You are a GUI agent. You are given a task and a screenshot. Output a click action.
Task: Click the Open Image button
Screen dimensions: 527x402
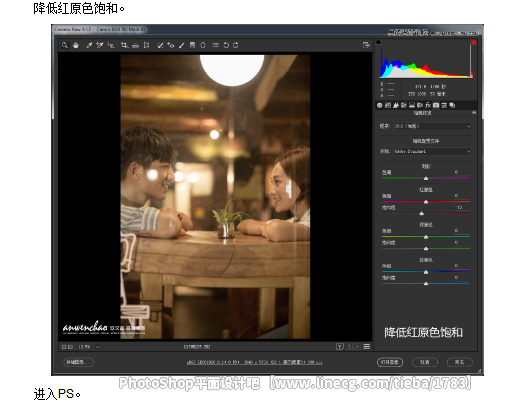390,362
